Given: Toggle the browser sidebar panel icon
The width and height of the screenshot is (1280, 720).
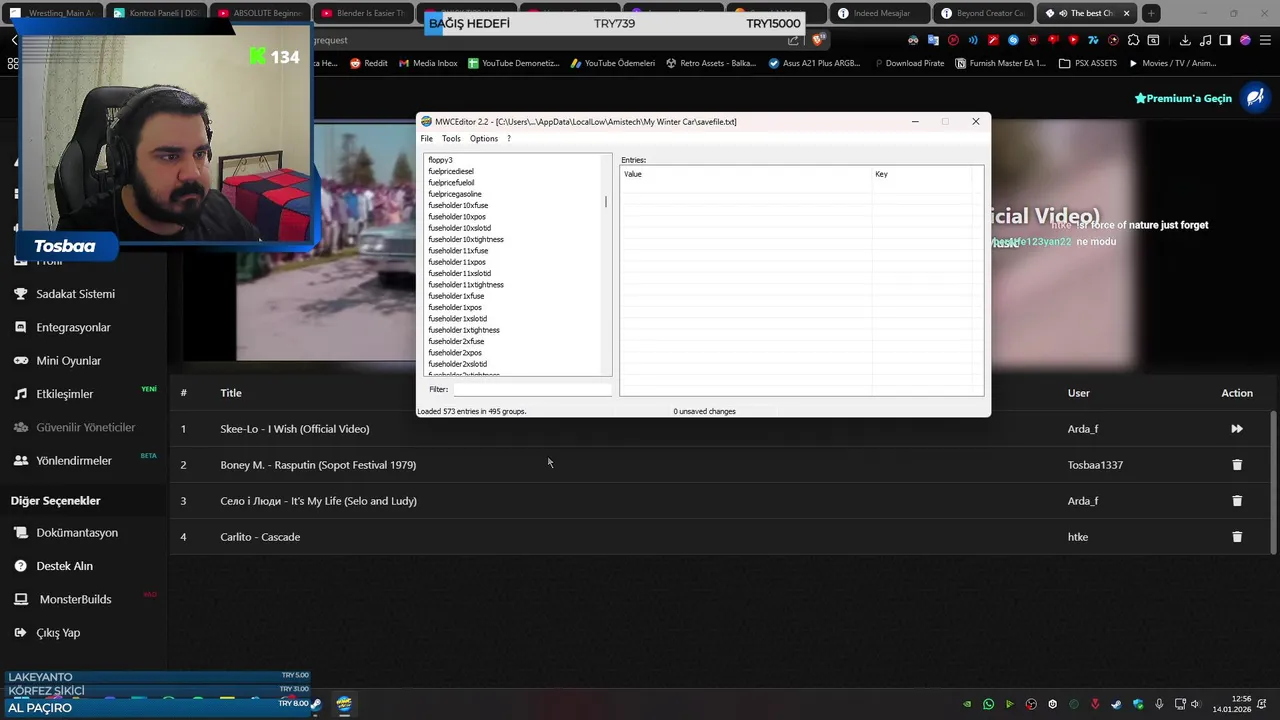Looking at the screenshot, I should click(1225, 40).
